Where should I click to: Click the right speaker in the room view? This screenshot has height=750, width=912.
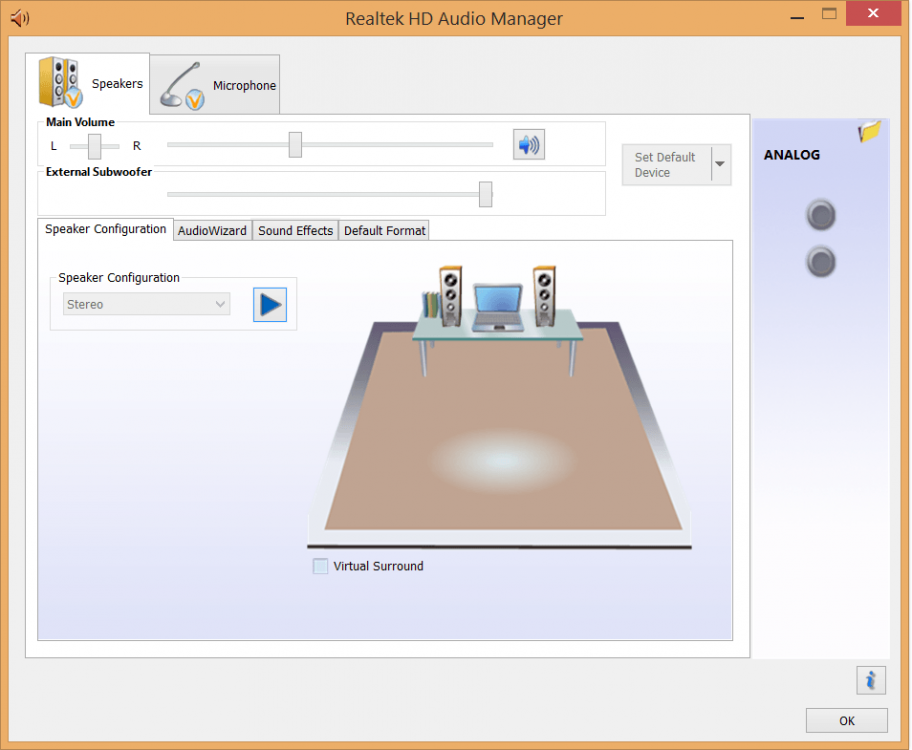(x=544, y=296)
